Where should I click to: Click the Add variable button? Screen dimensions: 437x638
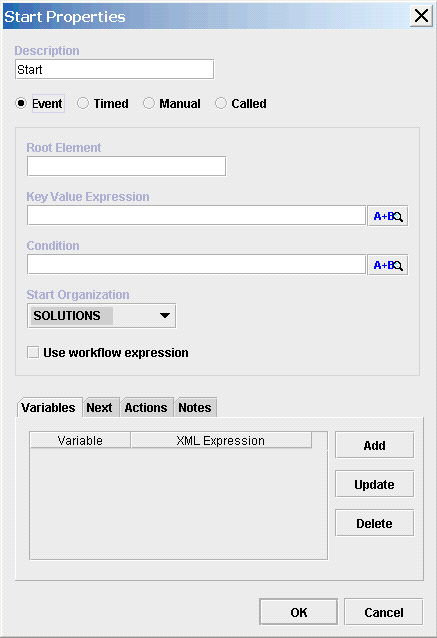pos(374,446)
